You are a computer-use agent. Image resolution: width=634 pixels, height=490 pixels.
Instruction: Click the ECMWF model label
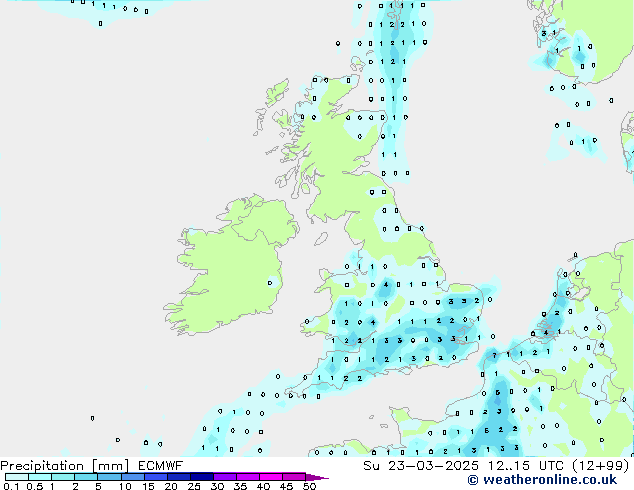[x=161, y=466]
